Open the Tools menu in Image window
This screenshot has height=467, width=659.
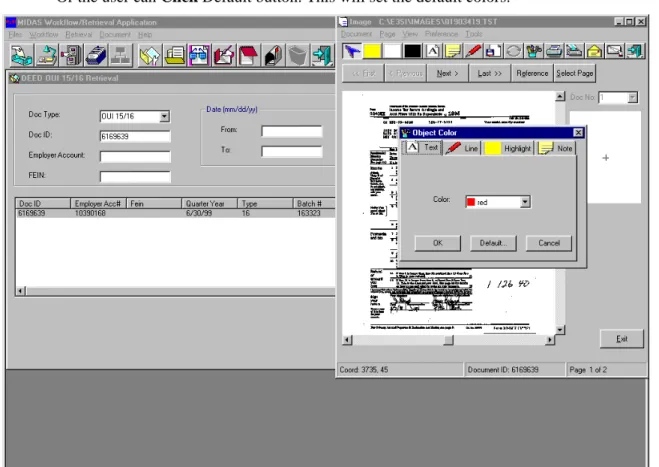(x=474, y=34)
